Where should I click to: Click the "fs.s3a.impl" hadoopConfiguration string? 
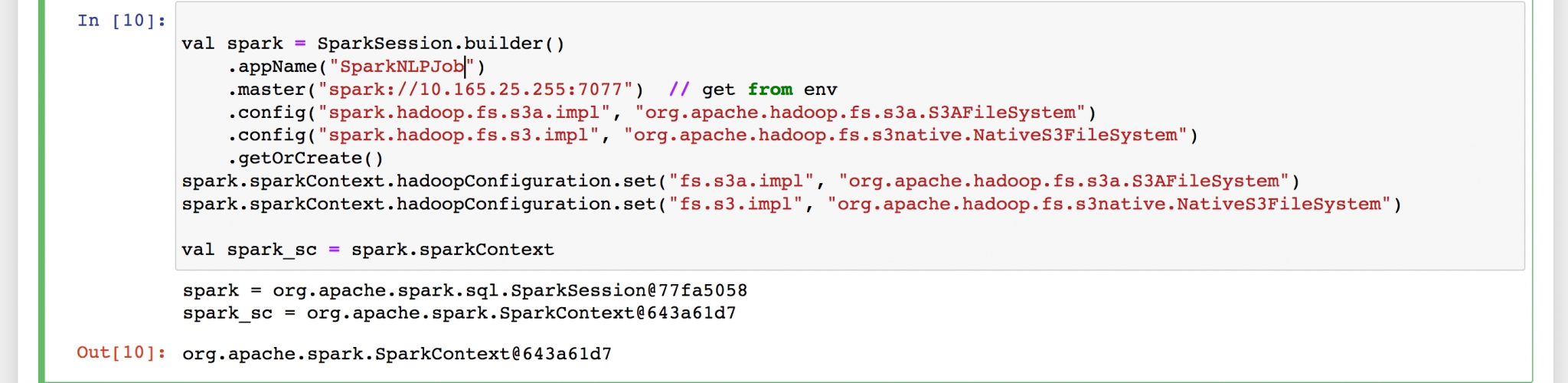[x=741, y=182]
